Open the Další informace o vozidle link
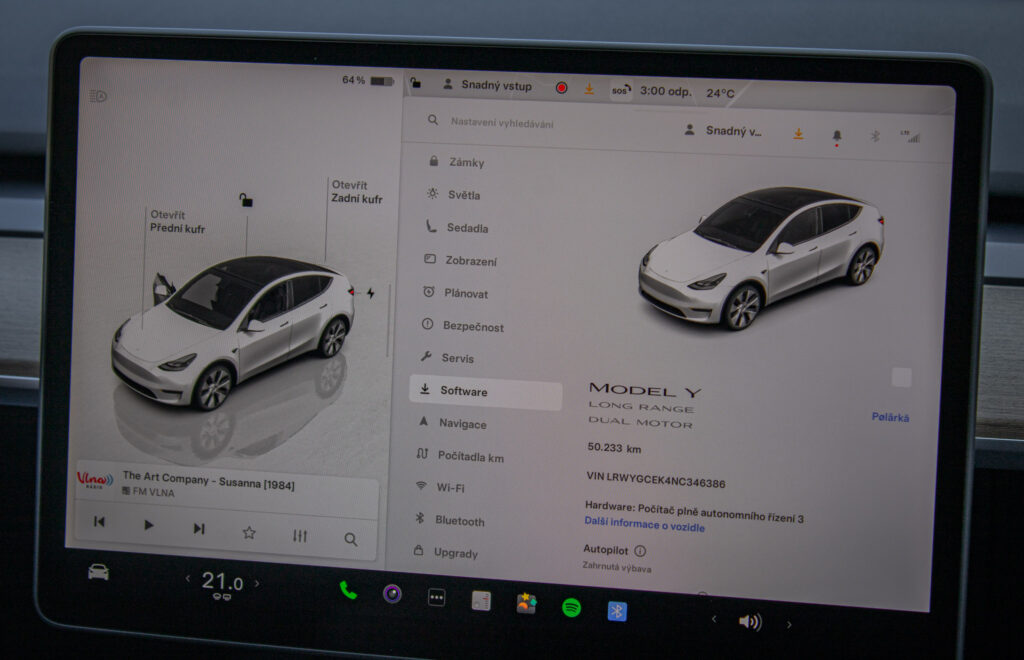This screenshot has height=660, width=1024. 644,525
